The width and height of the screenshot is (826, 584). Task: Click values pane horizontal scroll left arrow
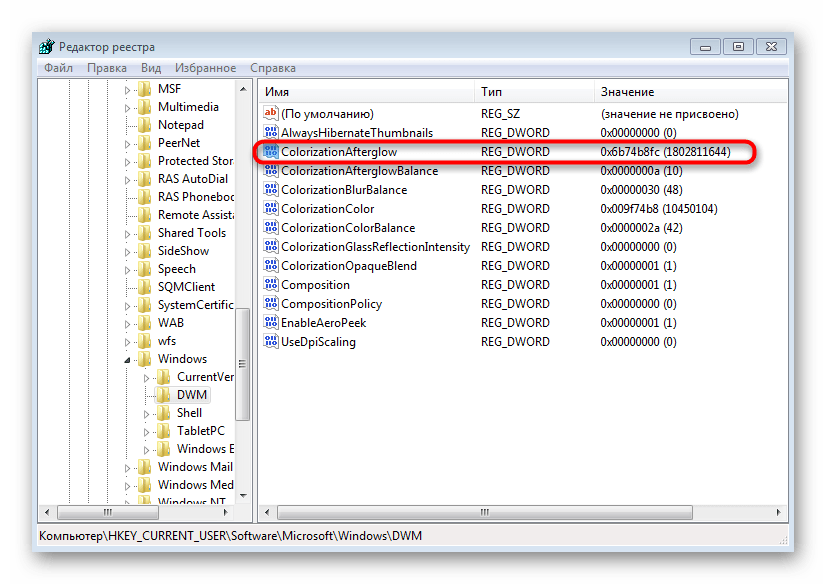point(267,512)
